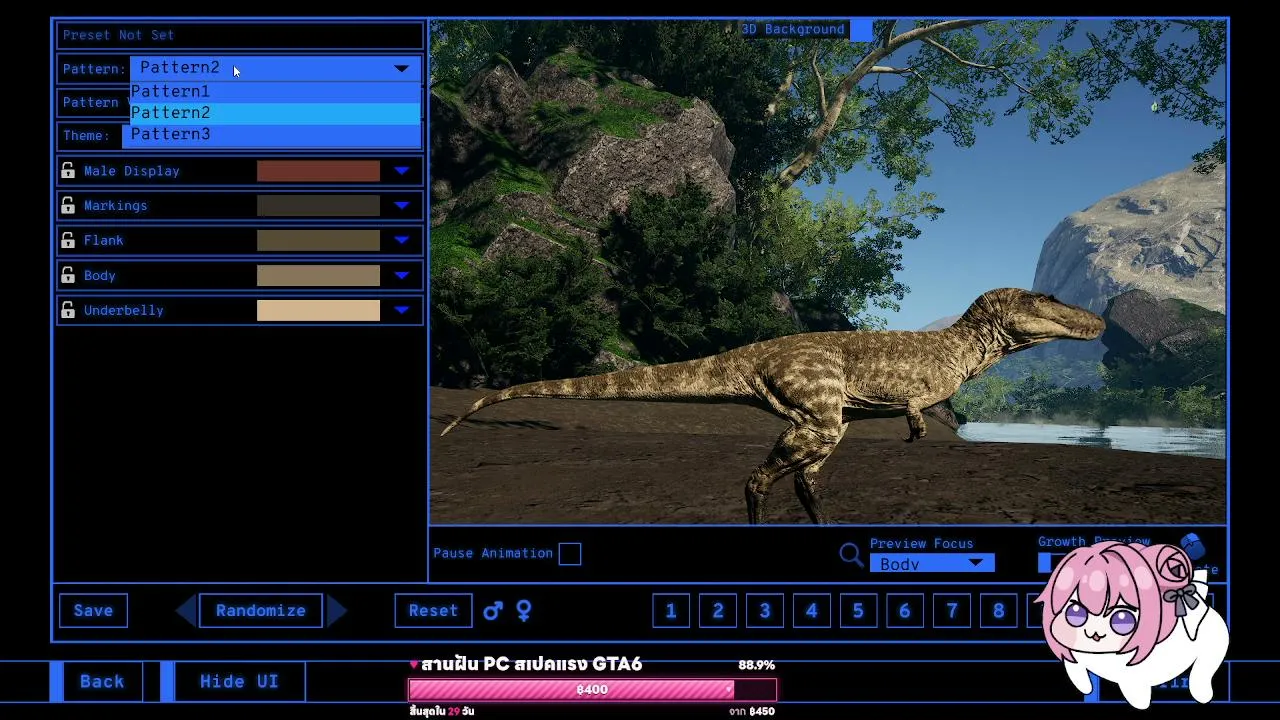Viewport: 1280px width, 720px height.
Task: Load skin preset slot 6
Action: (x=905, y=610)
